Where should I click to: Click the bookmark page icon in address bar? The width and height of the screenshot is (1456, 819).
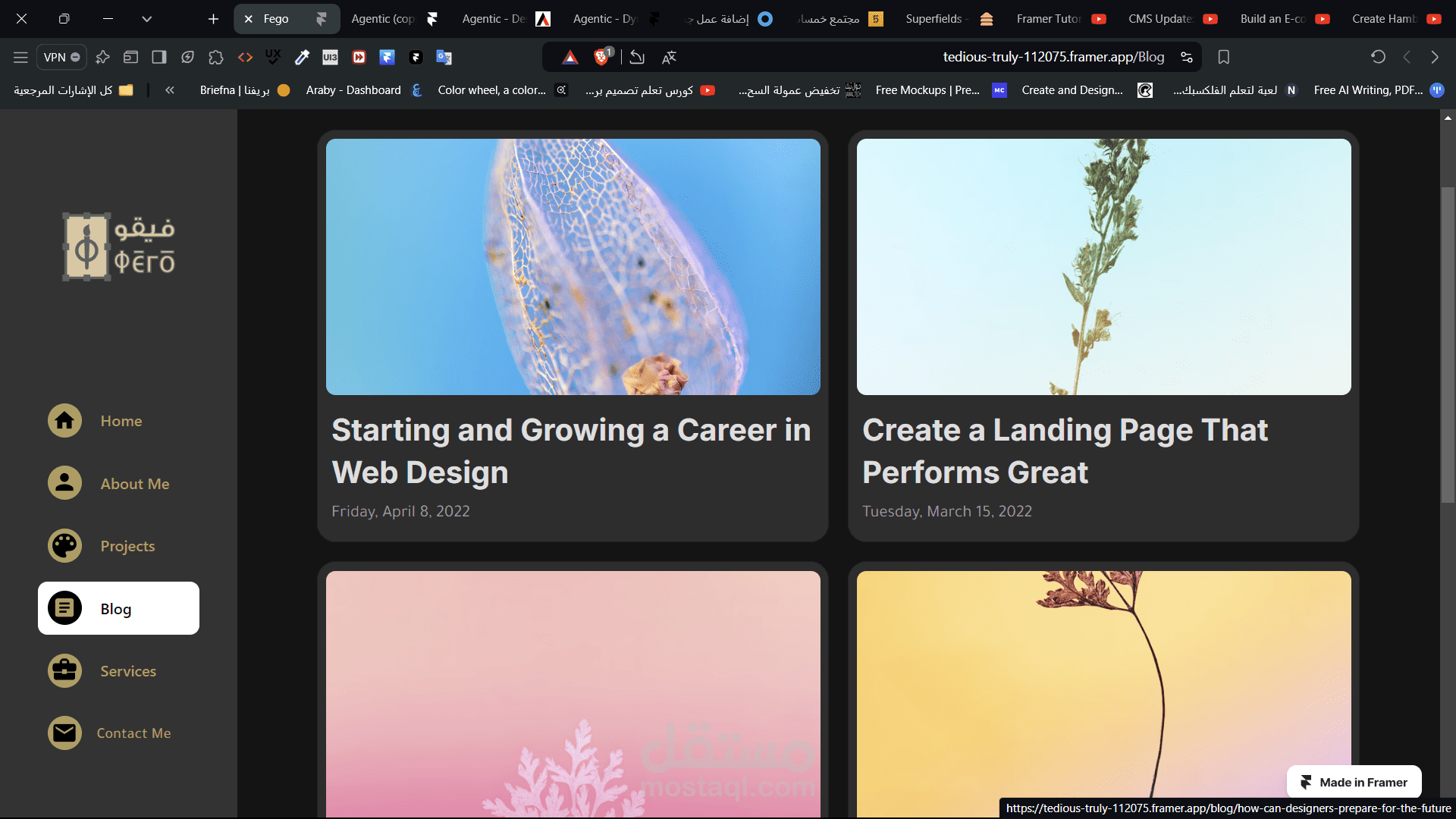coord(1223,57)
